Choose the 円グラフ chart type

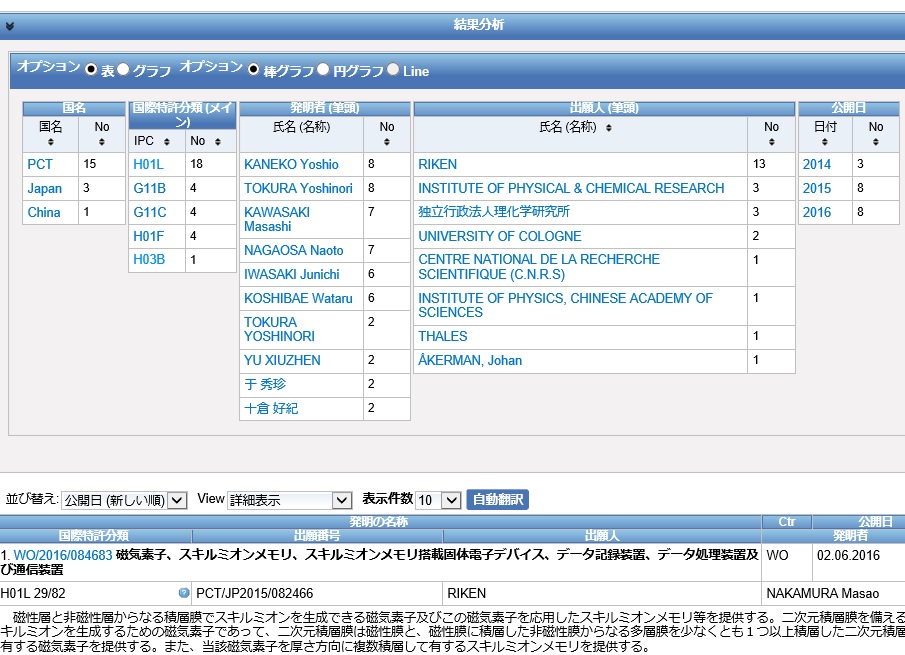click(323, 69)
